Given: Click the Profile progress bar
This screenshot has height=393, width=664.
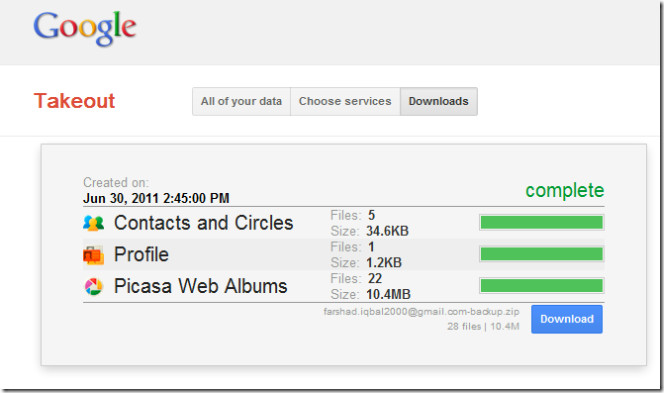Looking at the screenshot, I should coord(542,254).
